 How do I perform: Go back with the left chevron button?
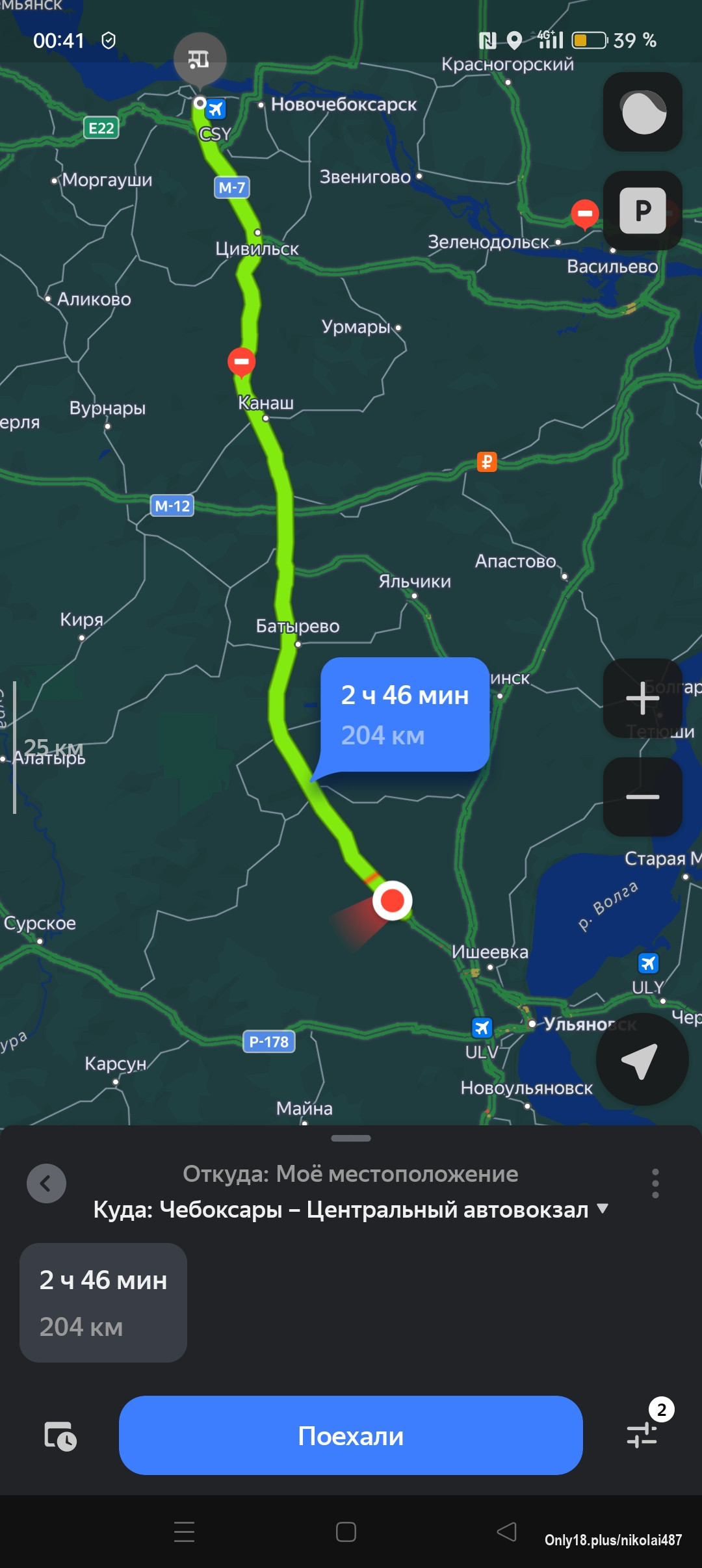[x=46, y=1183]
